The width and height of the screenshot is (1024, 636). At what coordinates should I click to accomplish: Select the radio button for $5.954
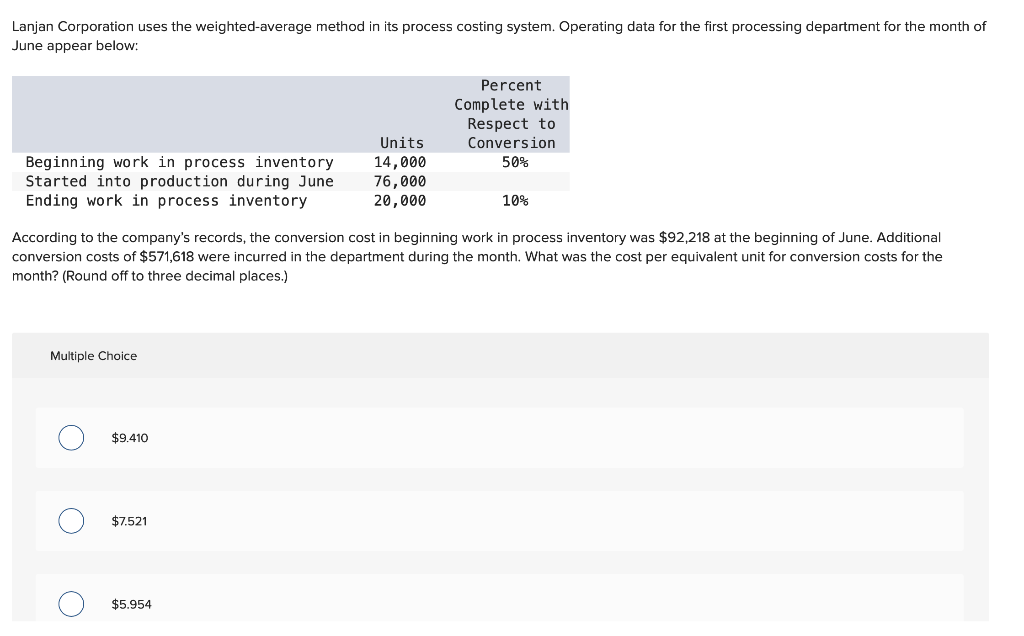70,603
